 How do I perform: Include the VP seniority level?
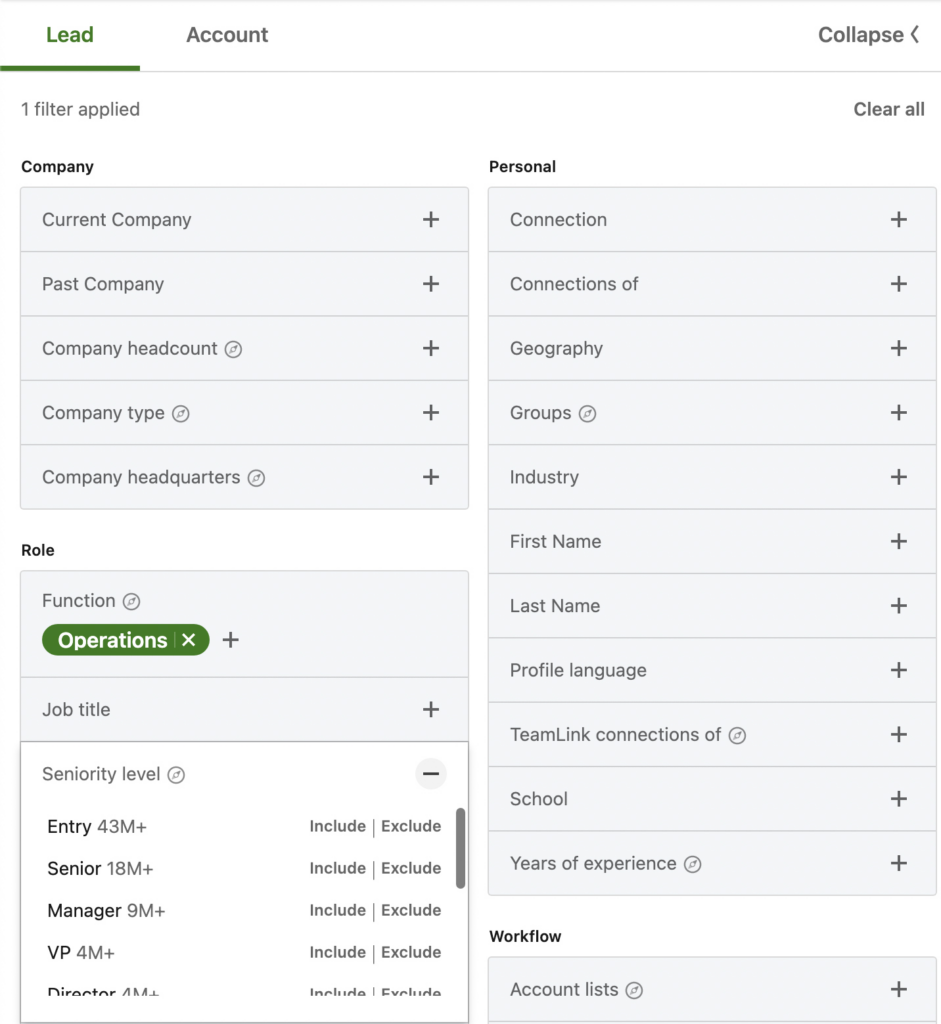[337, 952]
